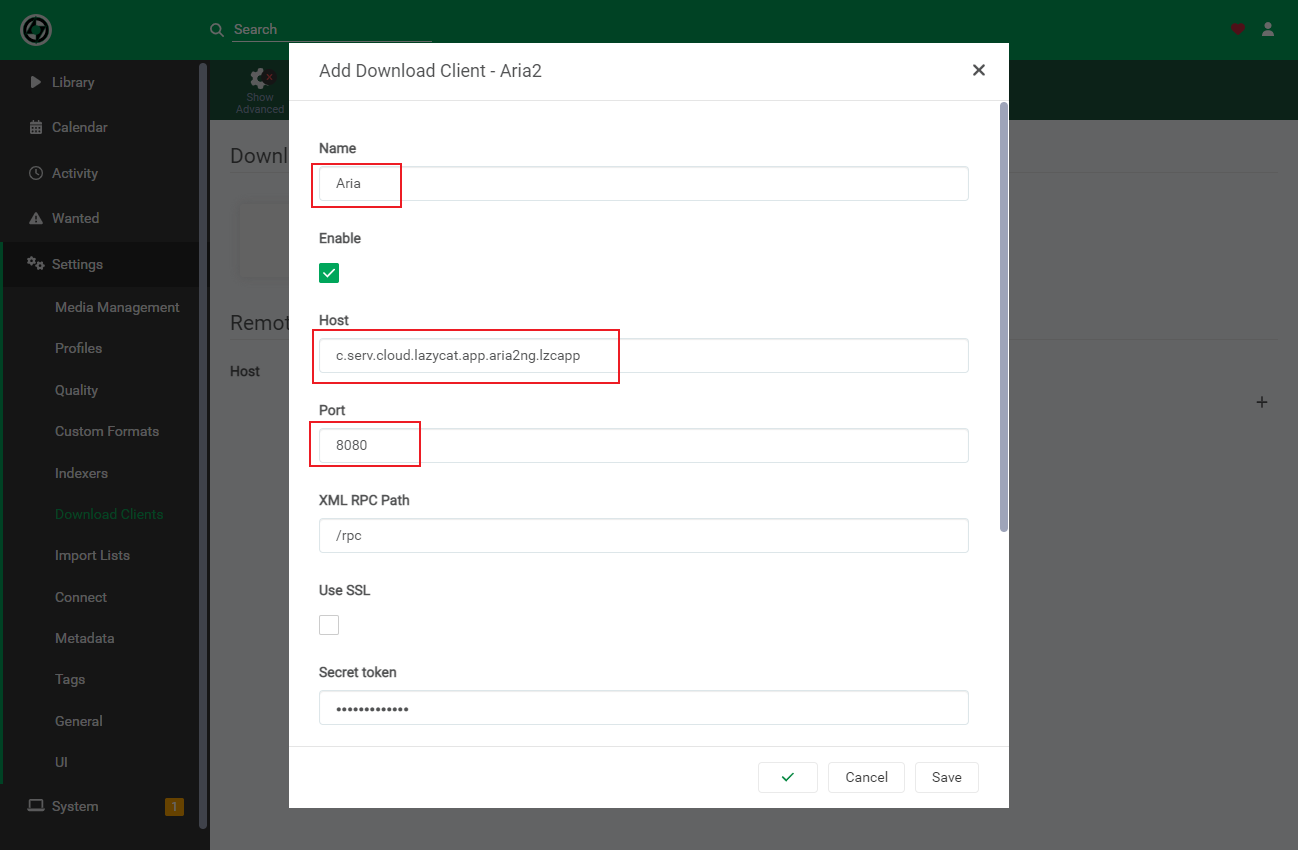Click the plus icon to add remote path mapping
Image resolution: width=1298 pixels, height=850 pixels.
tap(1262, 402)
